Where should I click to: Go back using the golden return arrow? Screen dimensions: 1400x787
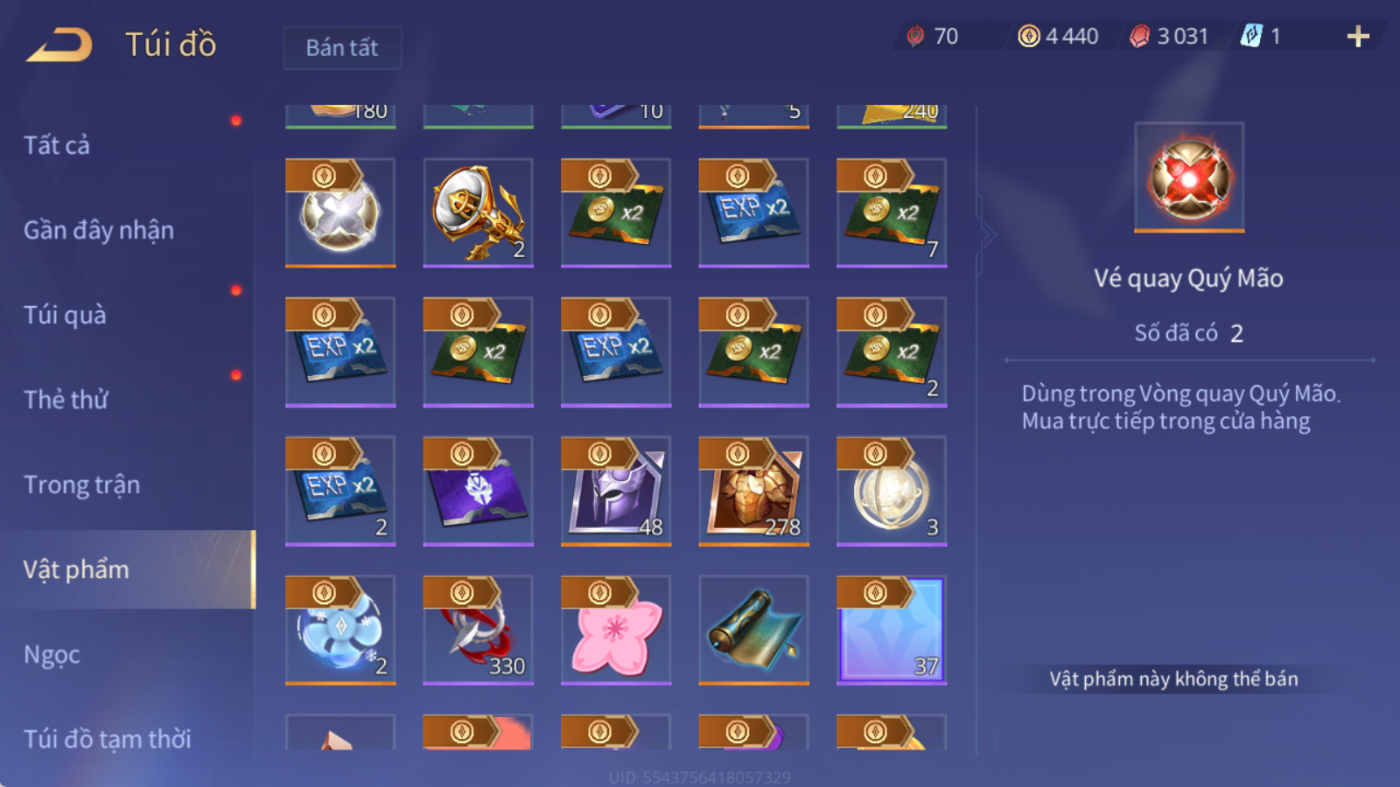tap(59, 45)
